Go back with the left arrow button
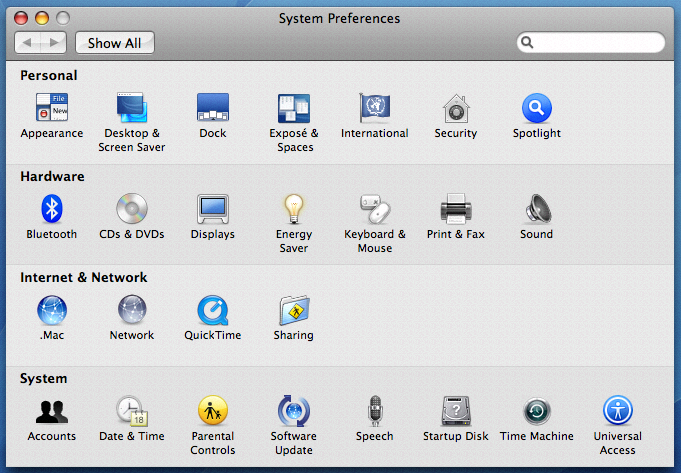Screen dimensions: 681x473 tap(27, 43)
